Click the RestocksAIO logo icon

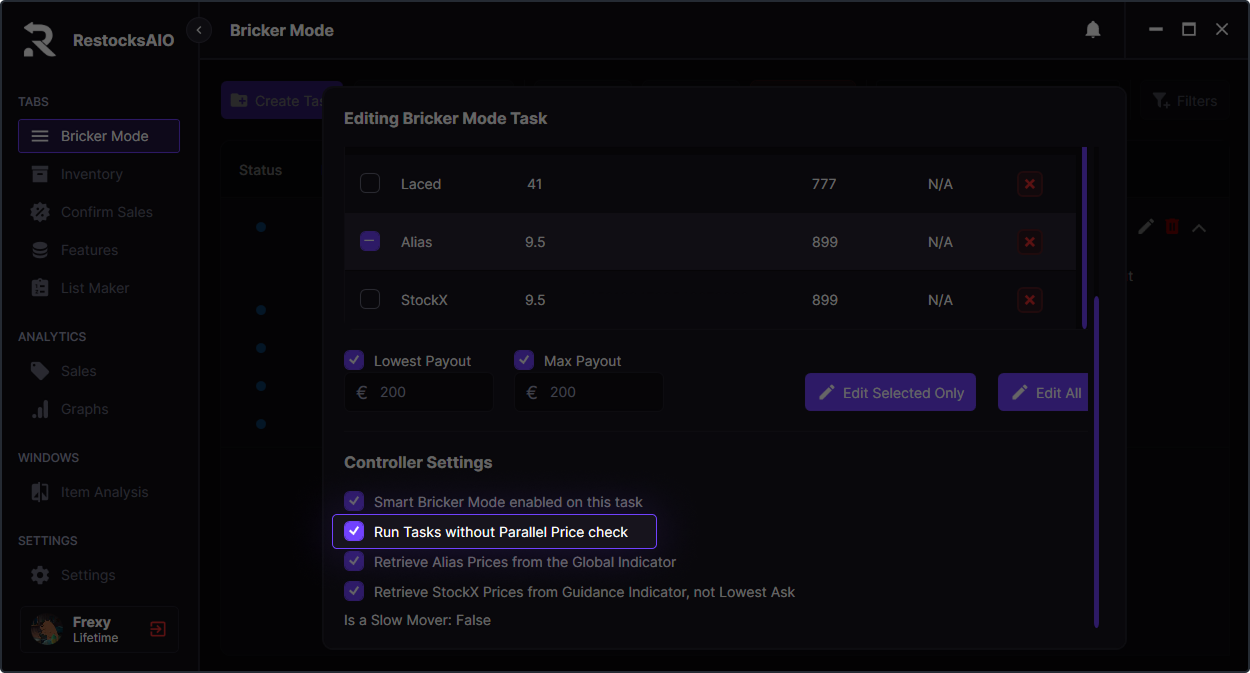[x=40, y=40]
